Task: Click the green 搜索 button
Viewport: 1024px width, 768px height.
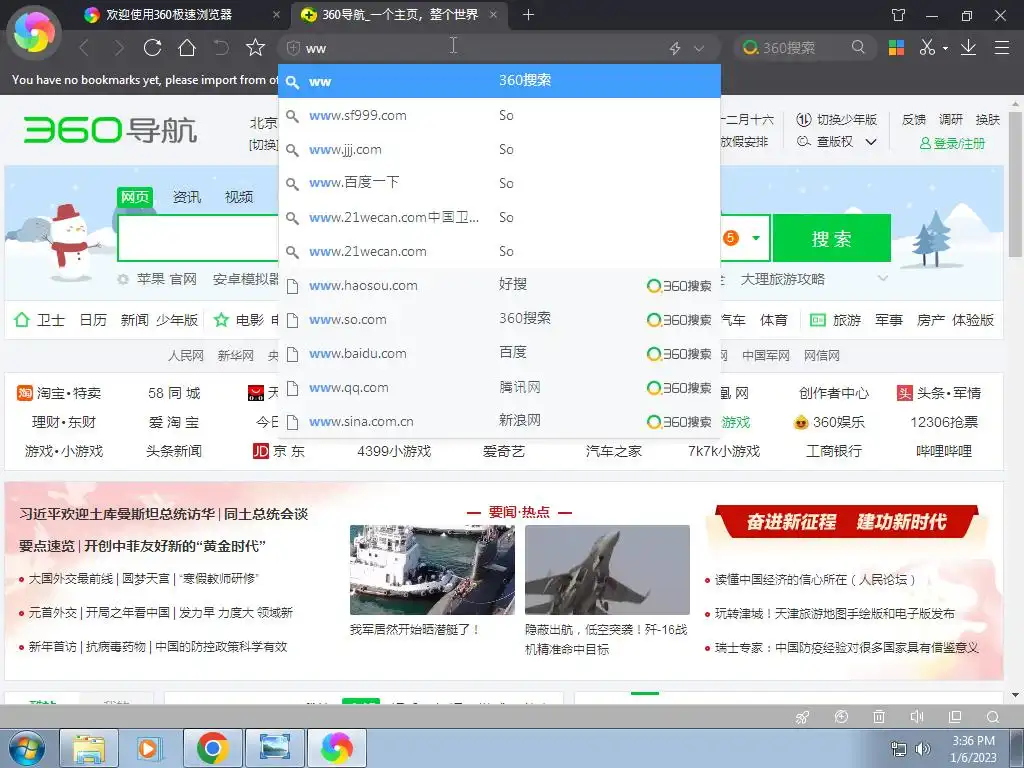Action: 831,238
